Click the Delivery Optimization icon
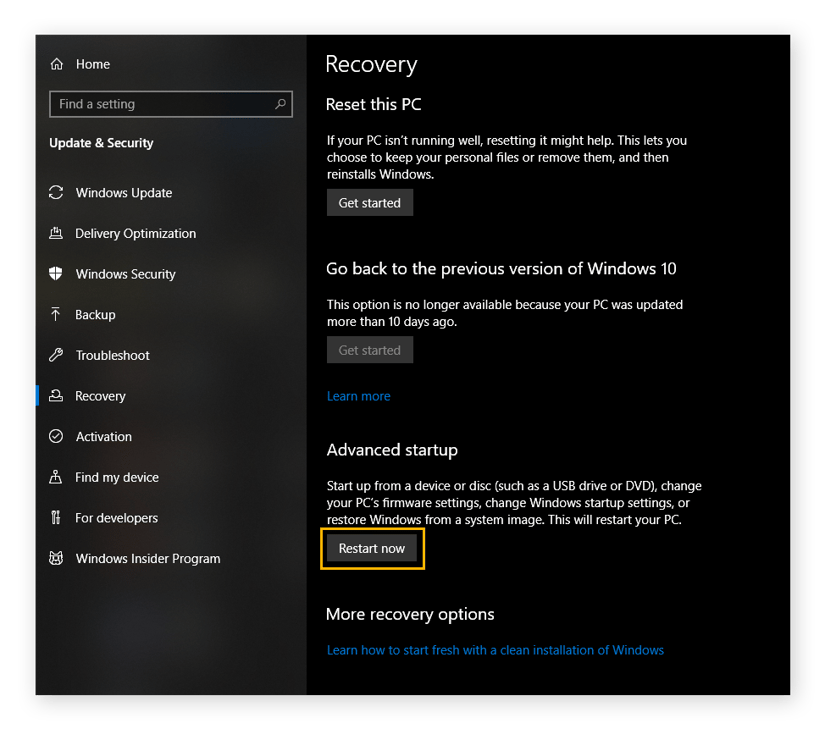 click(56, 233)
